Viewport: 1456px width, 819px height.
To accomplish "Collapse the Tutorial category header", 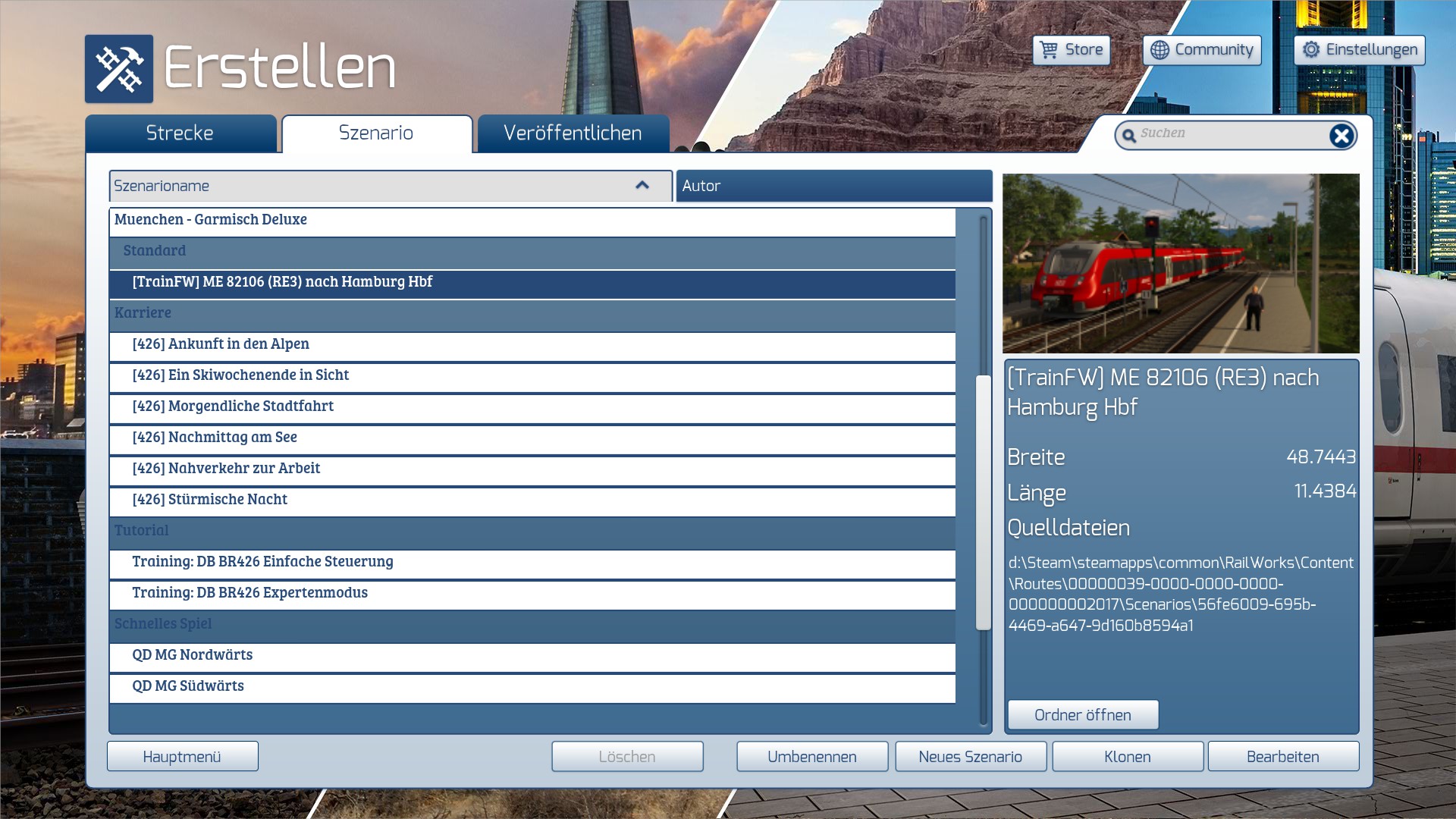I will pos(142,531).
